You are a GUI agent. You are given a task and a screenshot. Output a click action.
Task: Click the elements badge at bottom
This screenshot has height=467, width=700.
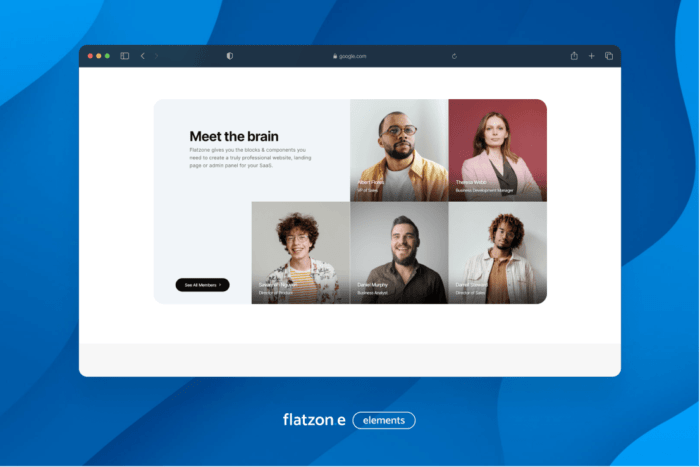384,420
